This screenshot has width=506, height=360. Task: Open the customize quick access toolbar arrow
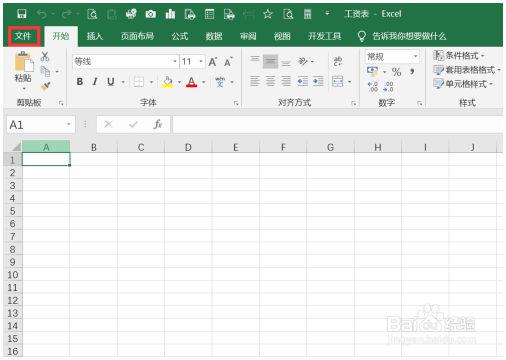pyautogui.click(x=327, y=13)
